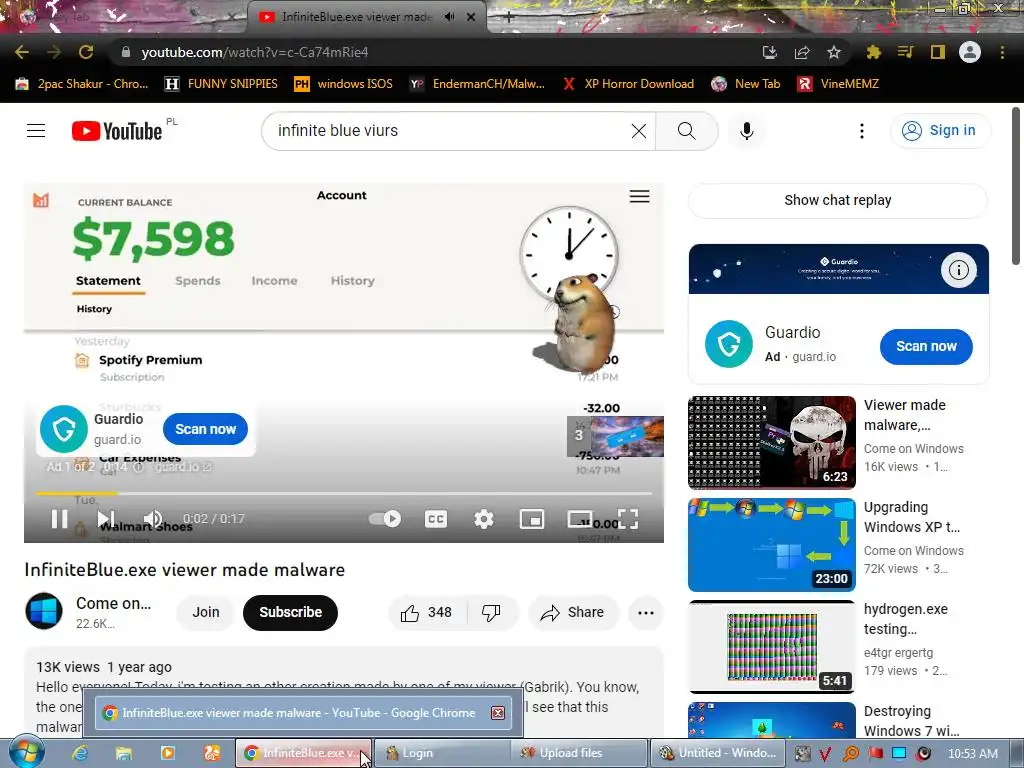Open 'Come on Windows' channel avatar
This screenshot has width=1024, height=768.
(44, 611)
